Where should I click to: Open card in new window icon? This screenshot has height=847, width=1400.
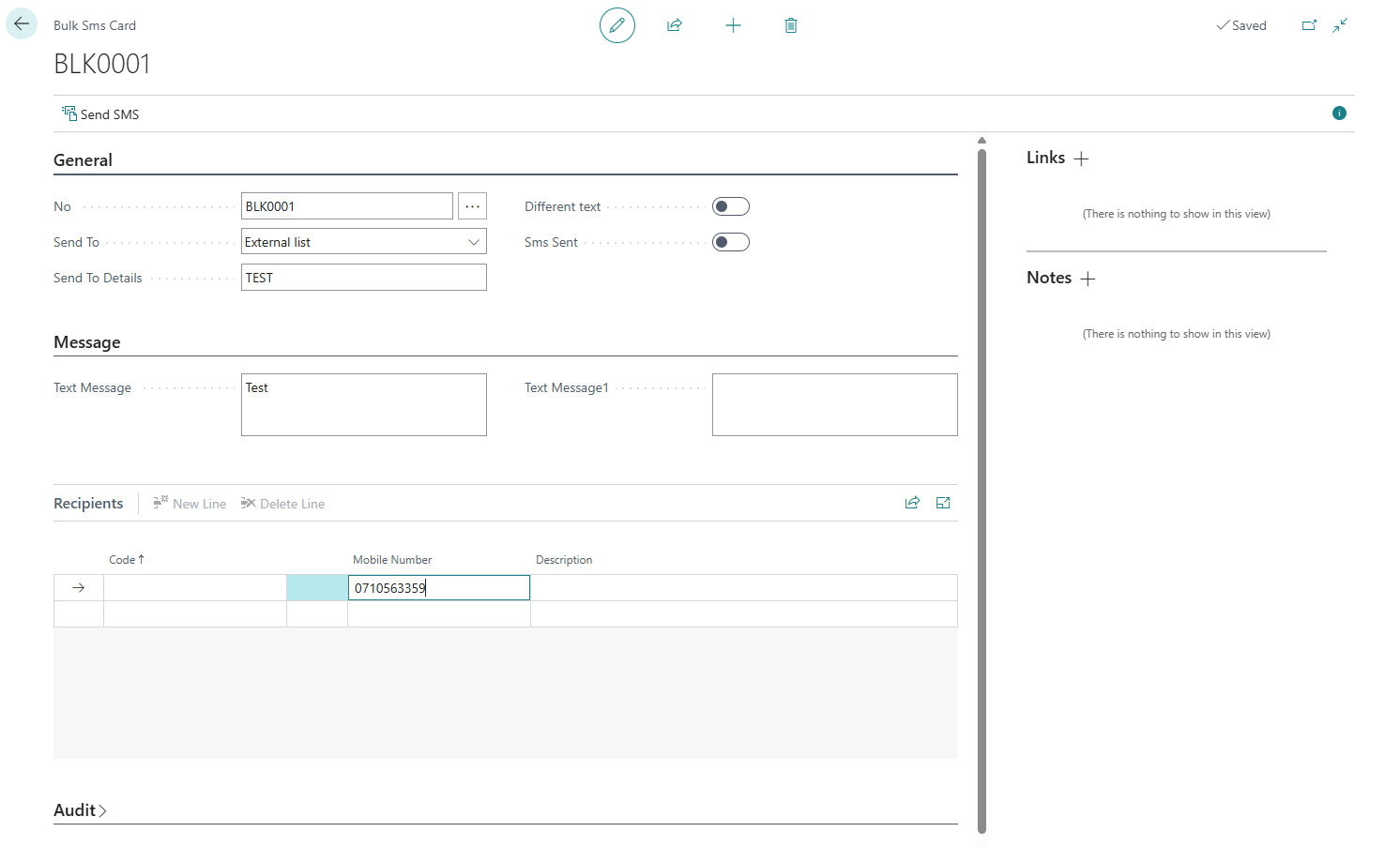coord(1309,25)
